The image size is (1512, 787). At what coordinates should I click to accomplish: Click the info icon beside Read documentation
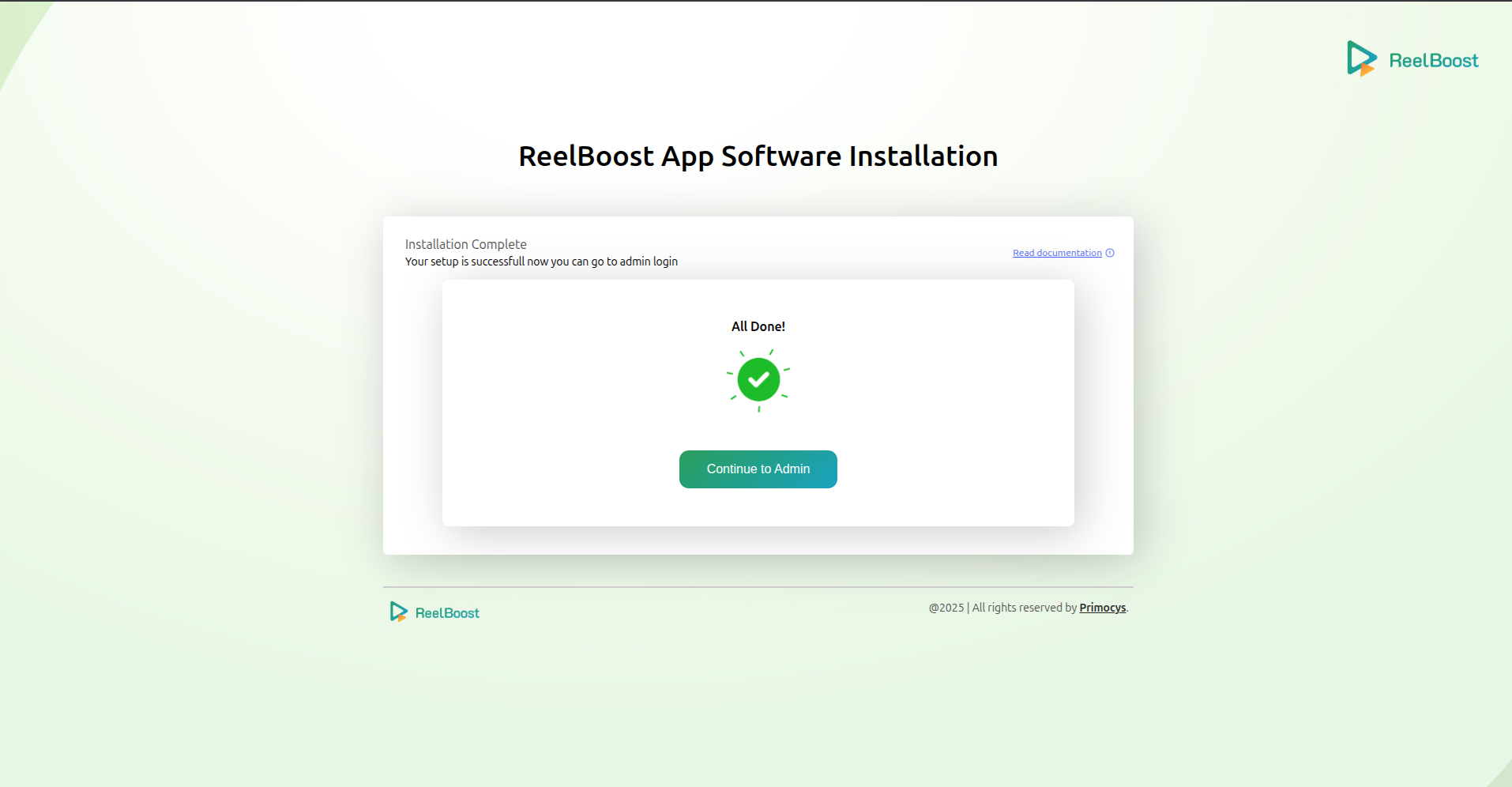[x=1110, y=253]
